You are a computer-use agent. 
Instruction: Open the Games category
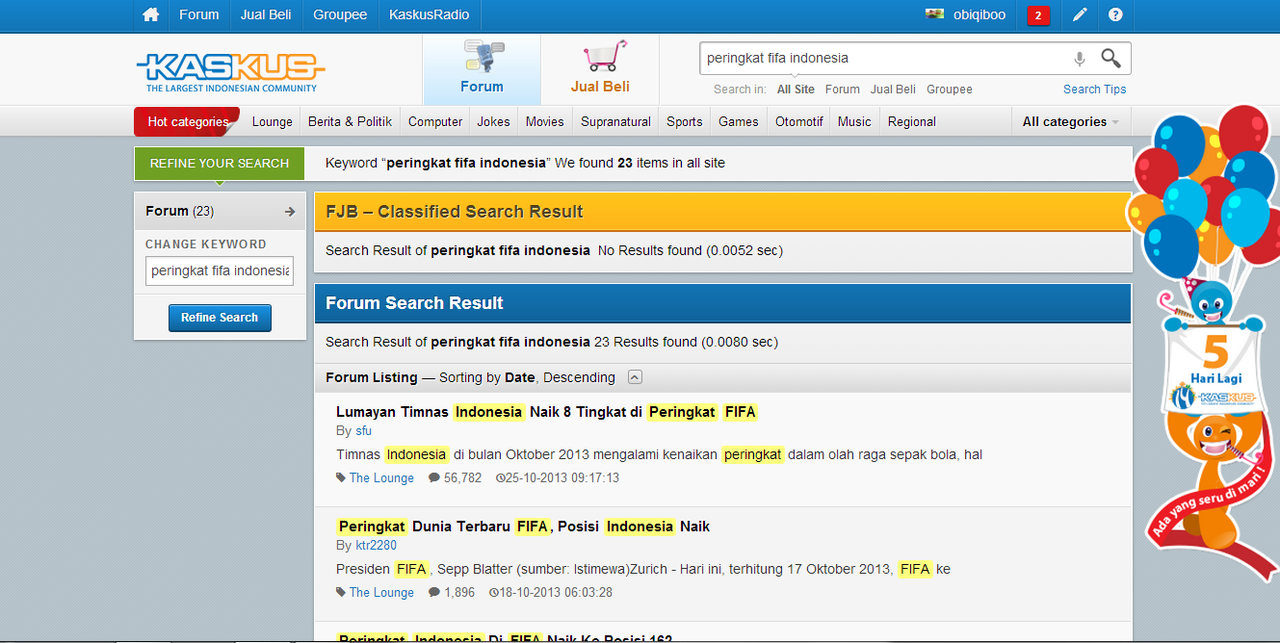tap(738, 122)
